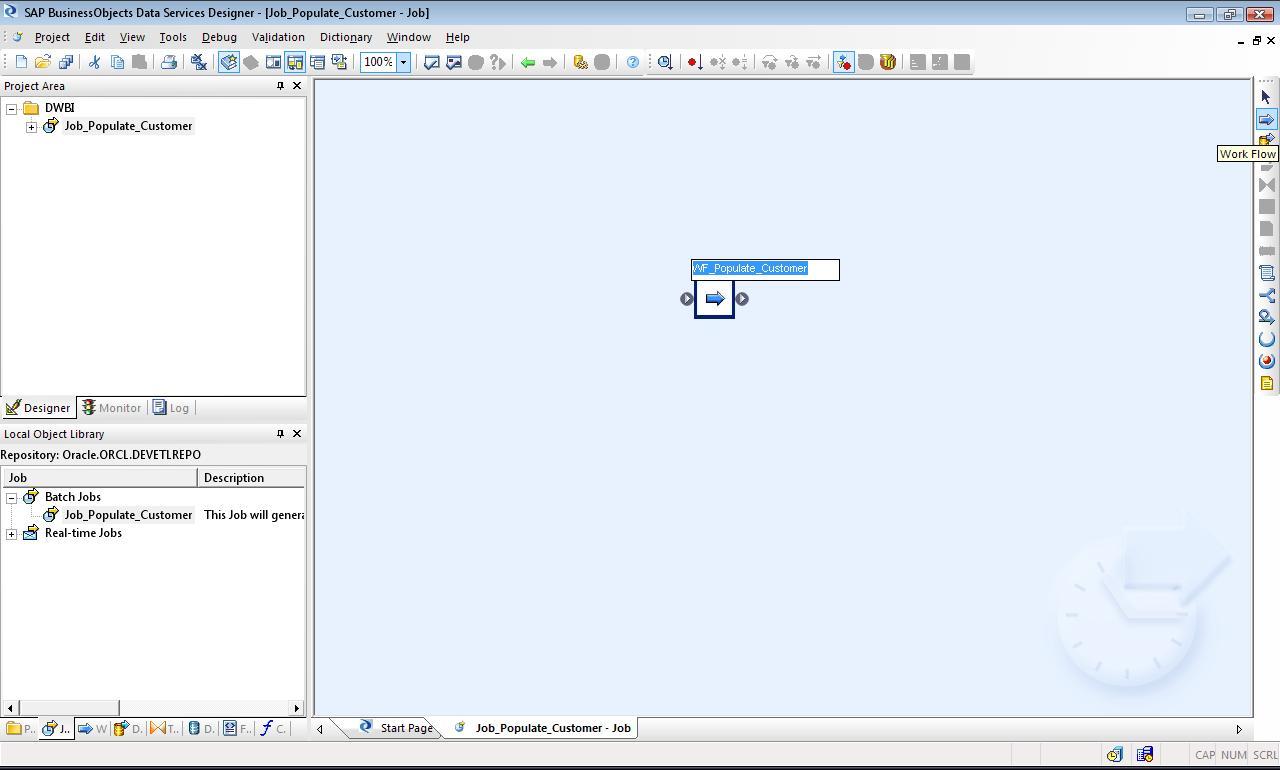The width and height of the screenshot is (1280, 770).
Task: Open the Custom Functions library tab
Action: 273,728
